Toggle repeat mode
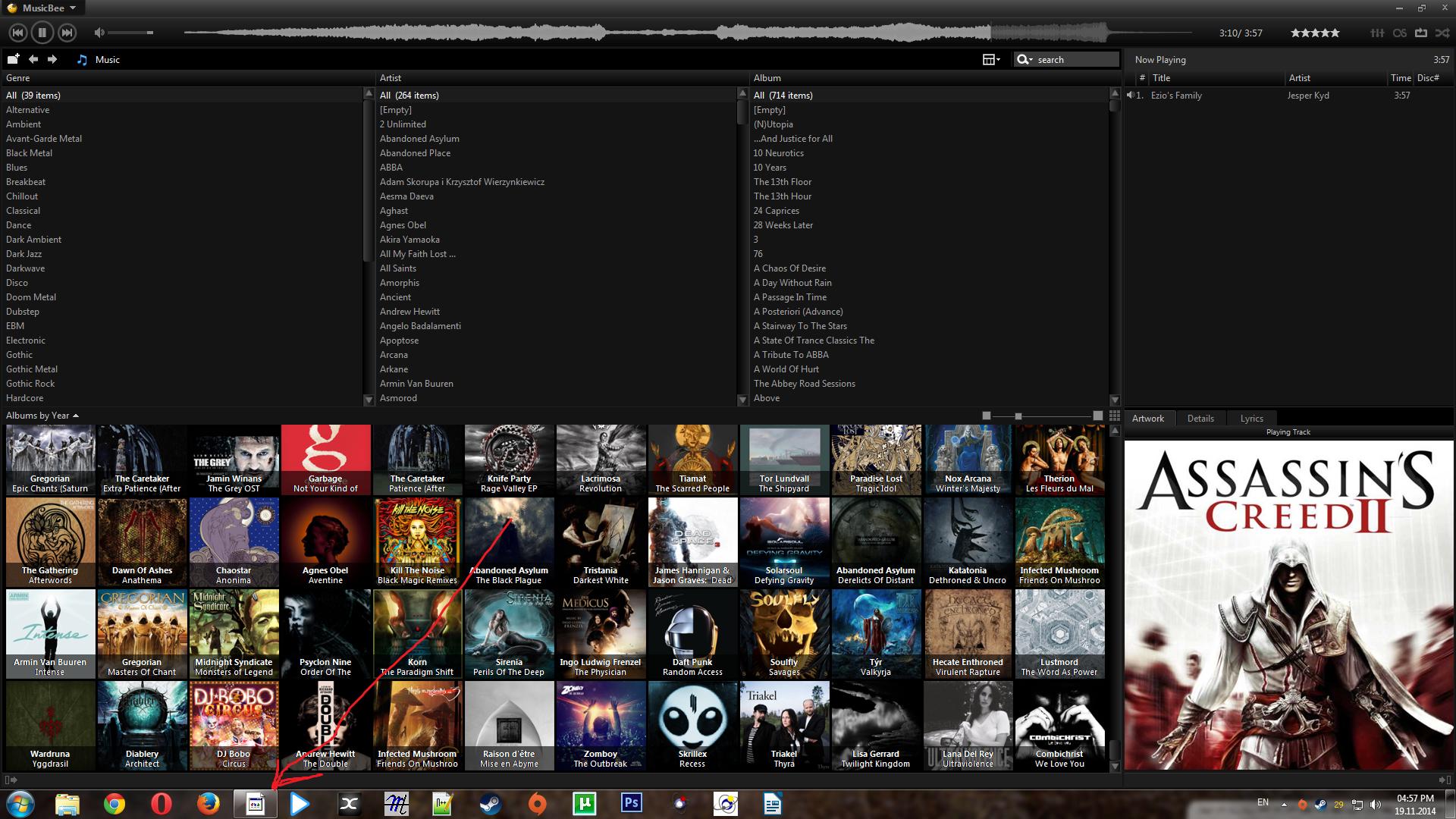The height and width of the screenshot is (819, 1456). click(1421, 33)
